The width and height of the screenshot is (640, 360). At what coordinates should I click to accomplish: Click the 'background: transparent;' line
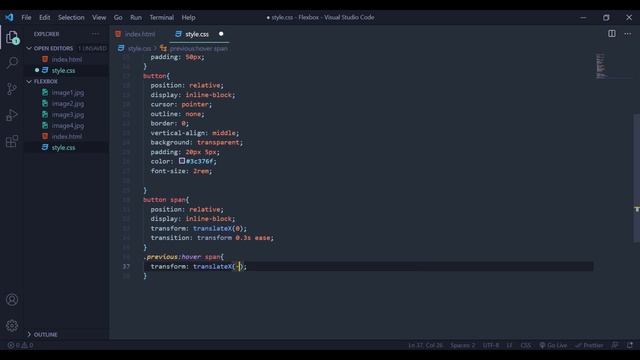197,143
